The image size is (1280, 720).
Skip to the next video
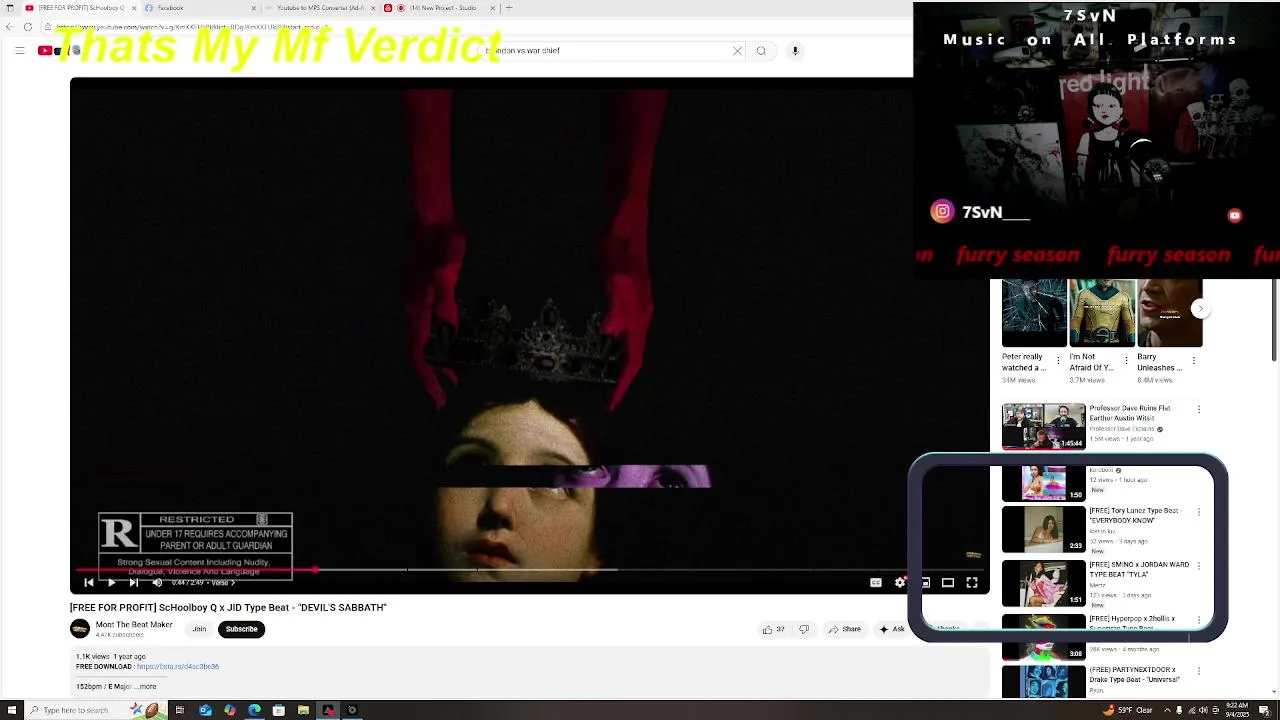[134, 582]
